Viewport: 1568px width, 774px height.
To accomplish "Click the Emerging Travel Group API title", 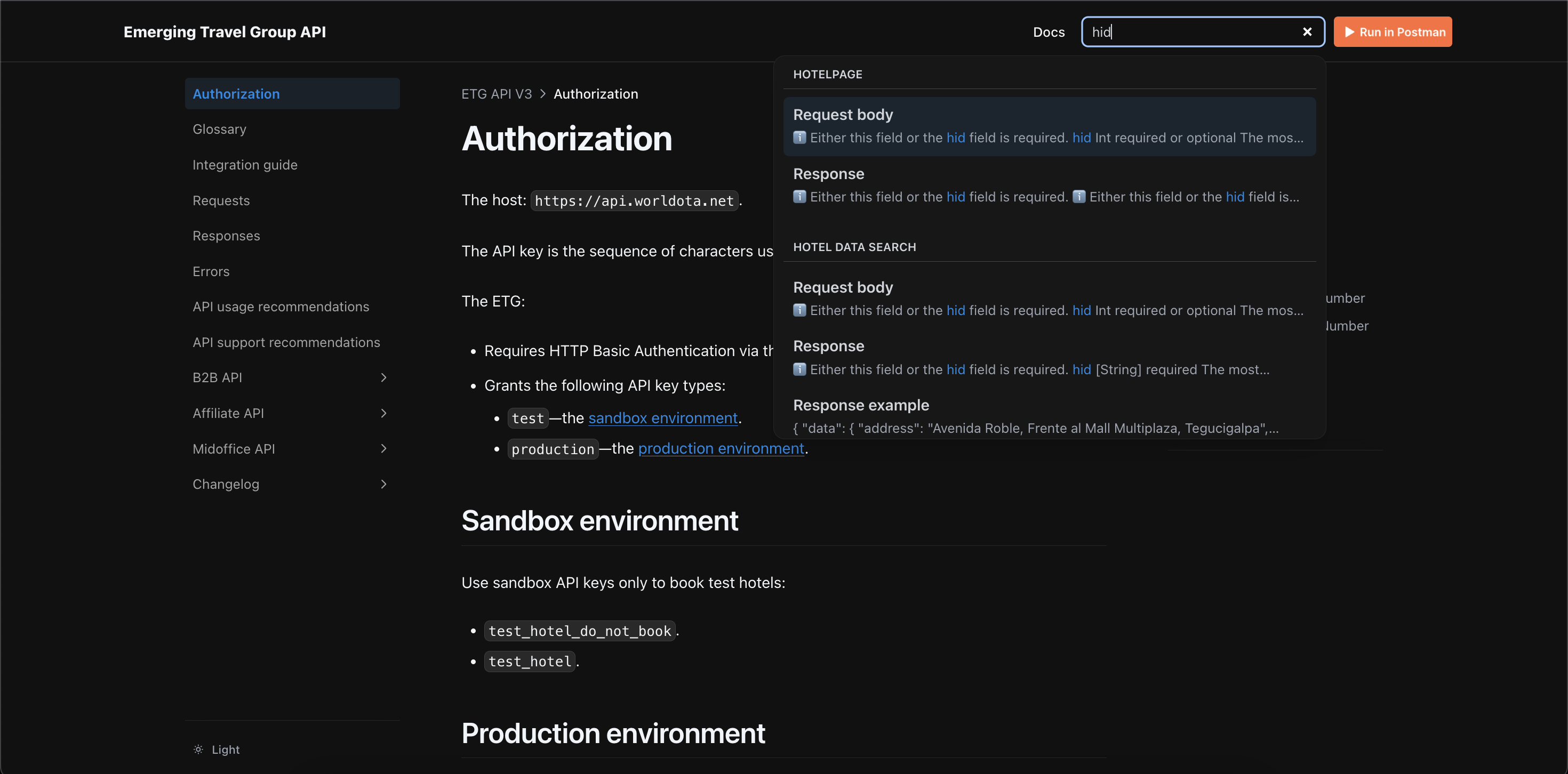I will 225,31.
